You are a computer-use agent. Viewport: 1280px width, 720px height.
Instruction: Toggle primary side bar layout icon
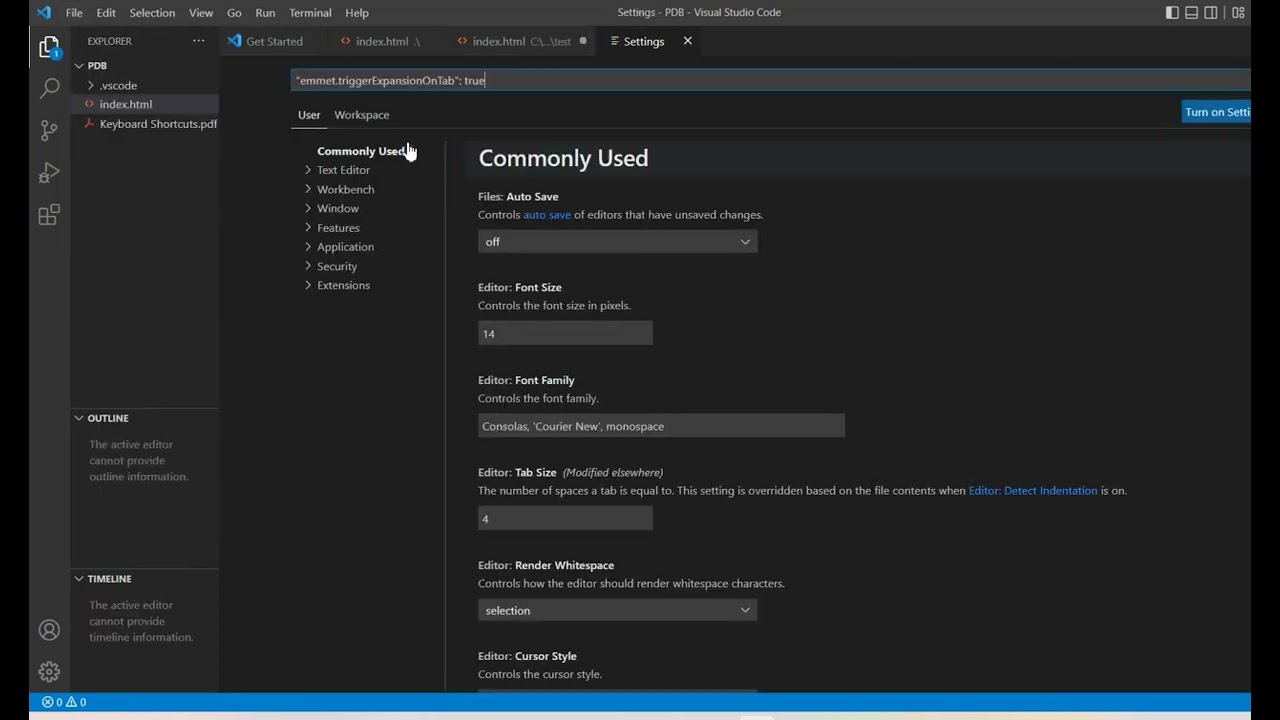(x=1172, y=13)
